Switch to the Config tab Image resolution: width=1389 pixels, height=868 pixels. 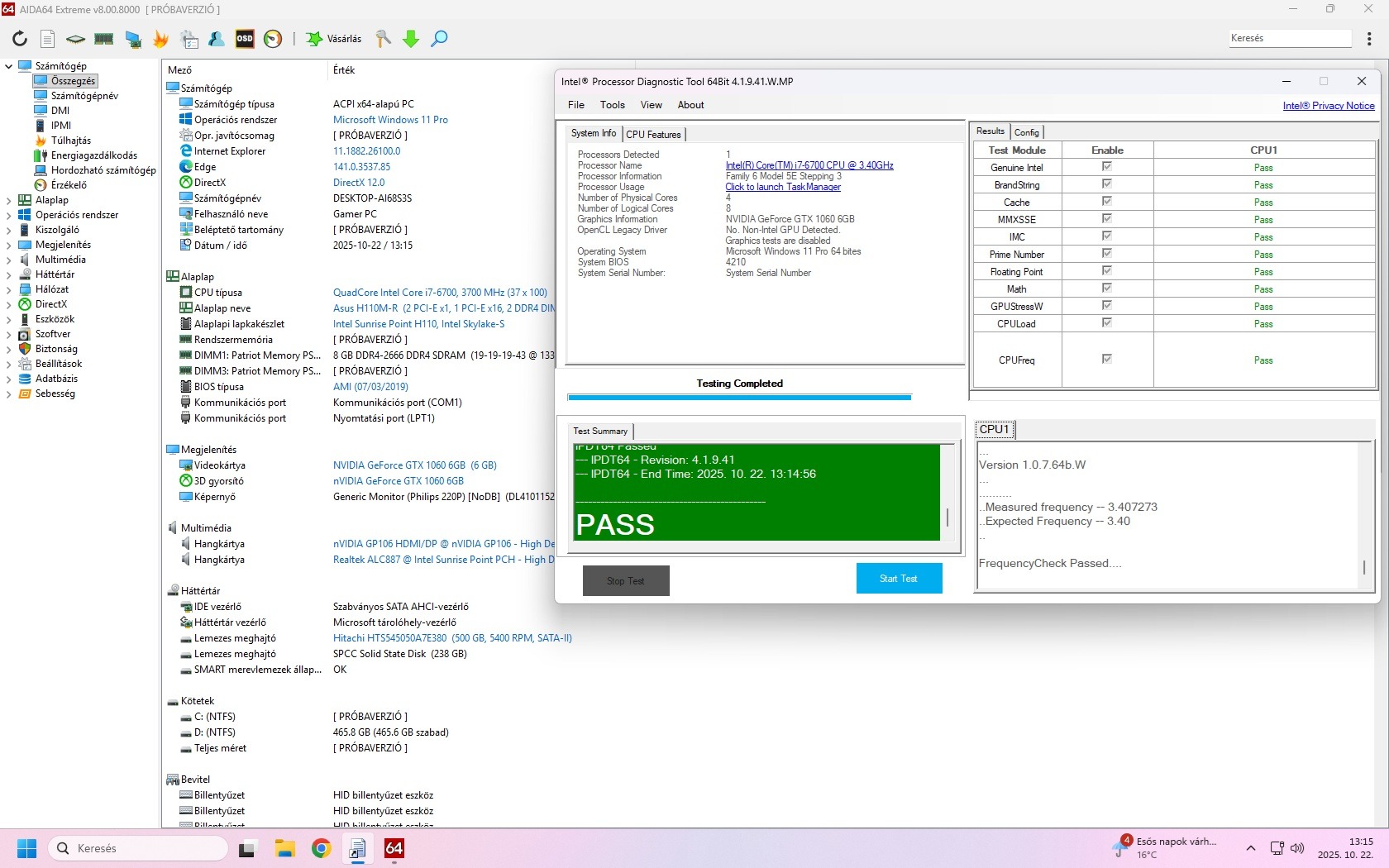click(1027, 132)
